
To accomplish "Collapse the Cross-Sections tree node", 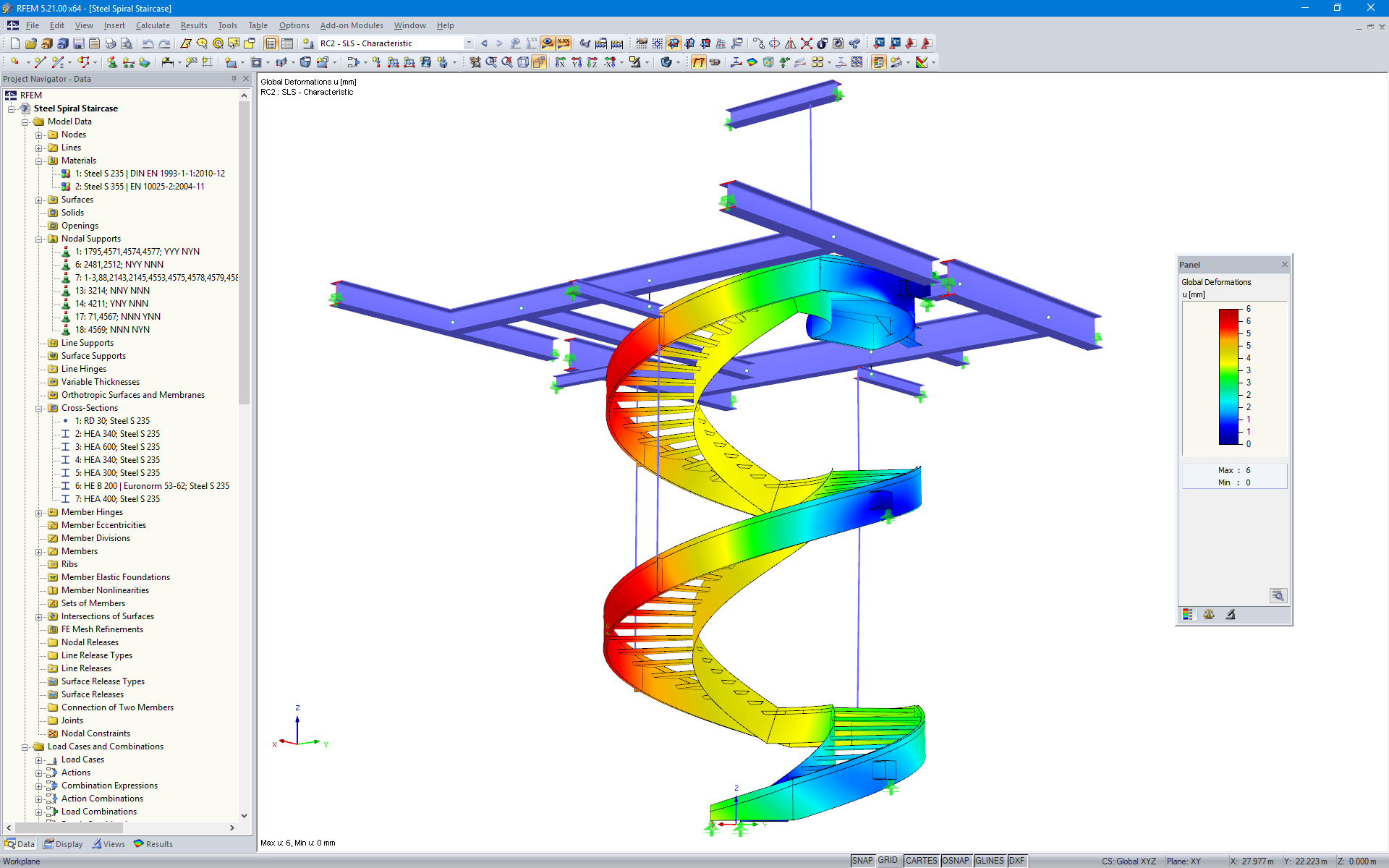I will [39, 408].
